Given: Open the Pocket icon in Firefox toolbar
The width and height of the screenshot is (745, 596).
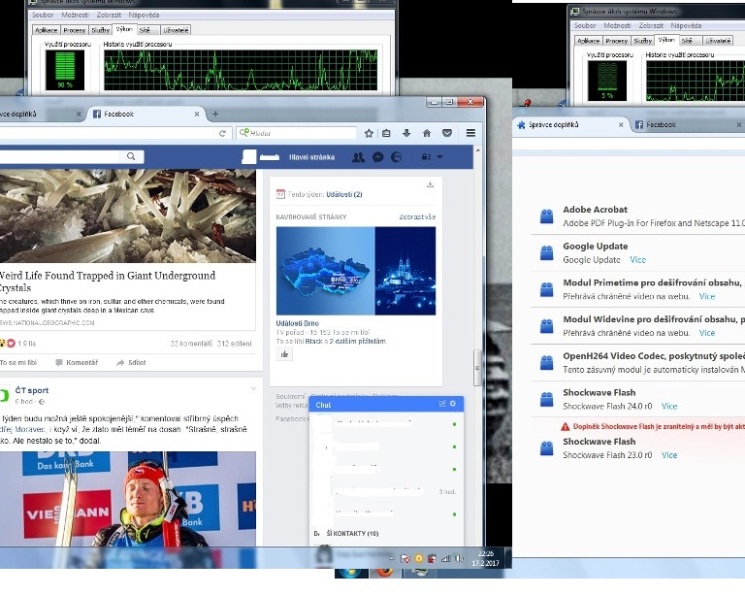Looking at the screenshot, I should [446, 133].
